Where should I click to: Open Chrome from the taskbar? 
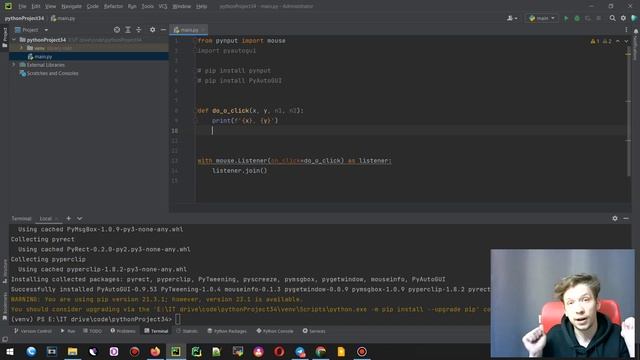(321, 351)
